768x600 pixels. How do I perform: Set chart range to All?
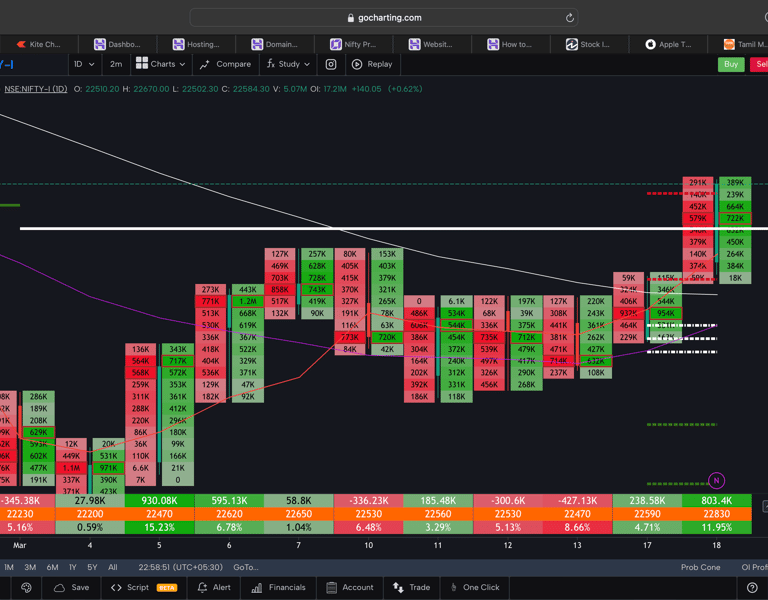pyautogui.click(x=113, y=567)
